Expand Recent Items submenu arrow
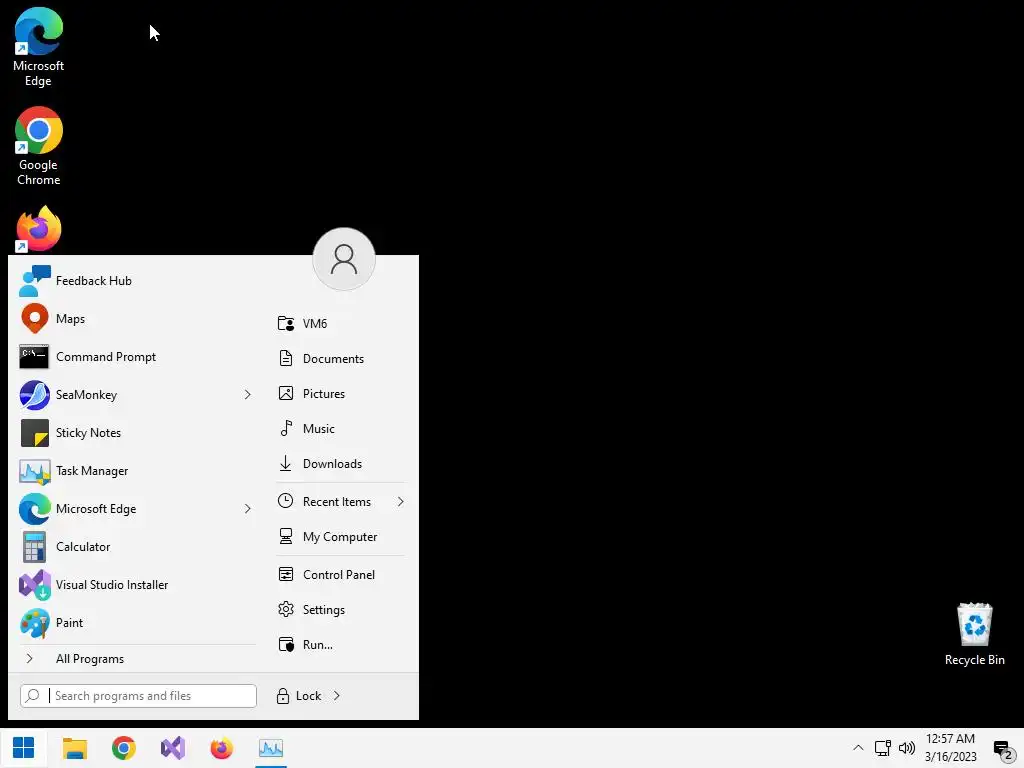The image size is (1024, 768). [400, 502]
